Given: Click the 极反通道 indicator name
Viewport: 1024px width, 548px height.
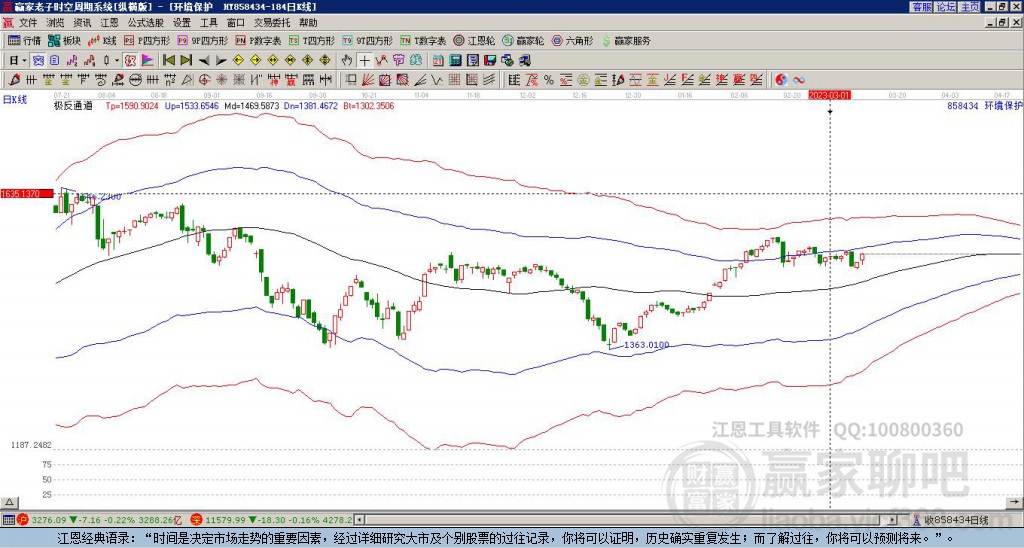Looking at the screenshot, I should (73, 106).
